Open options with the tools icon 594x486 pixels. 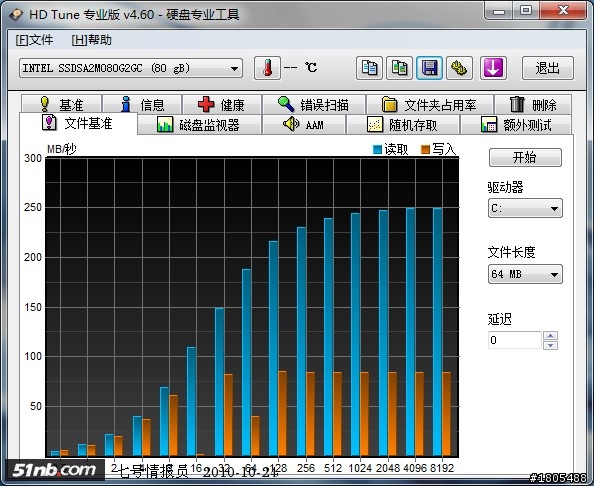click(x=459, y=68)
